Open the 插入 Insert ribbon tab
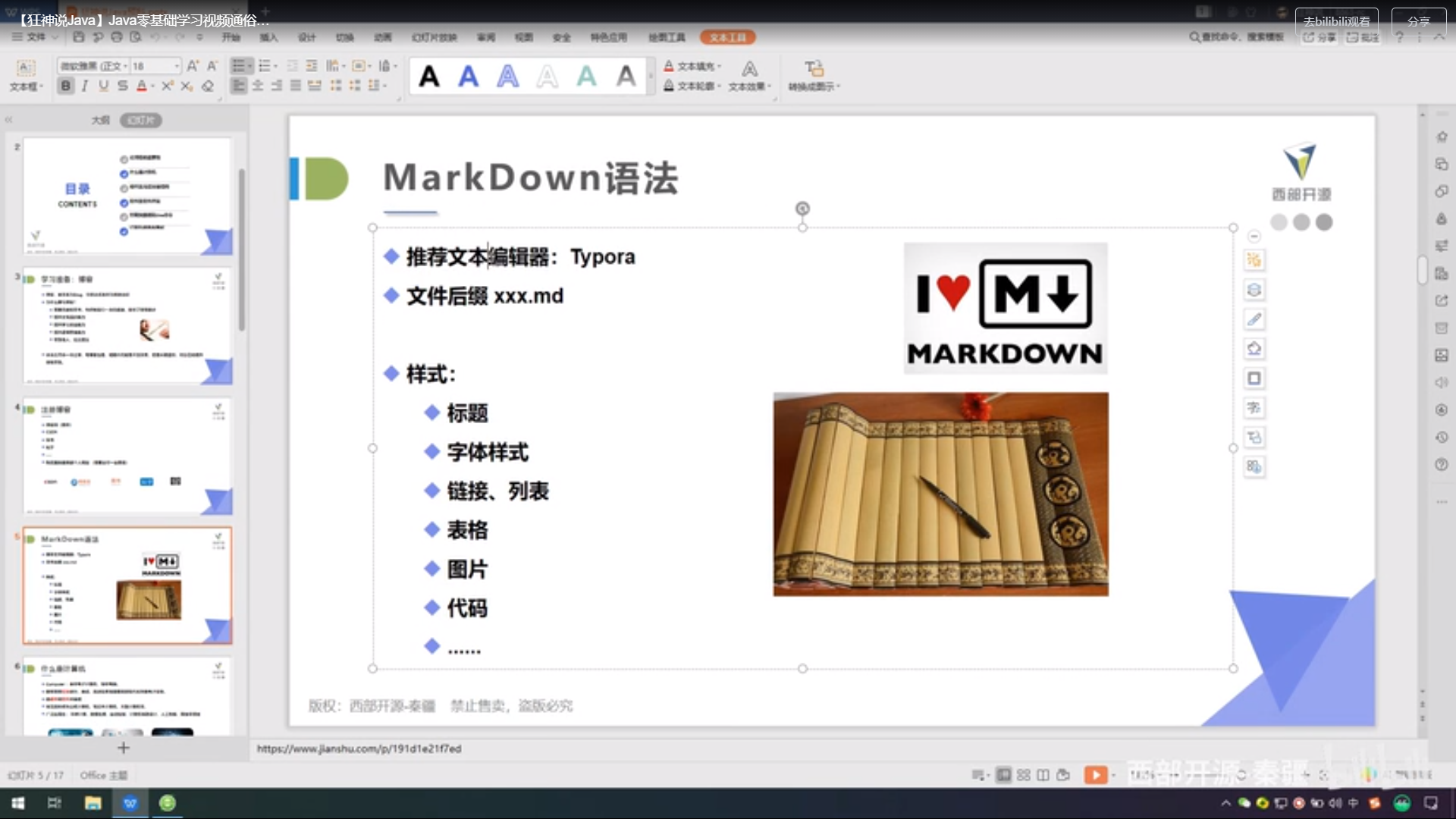The width and height of the screenshot is (1456, 819). click(268, 37)
